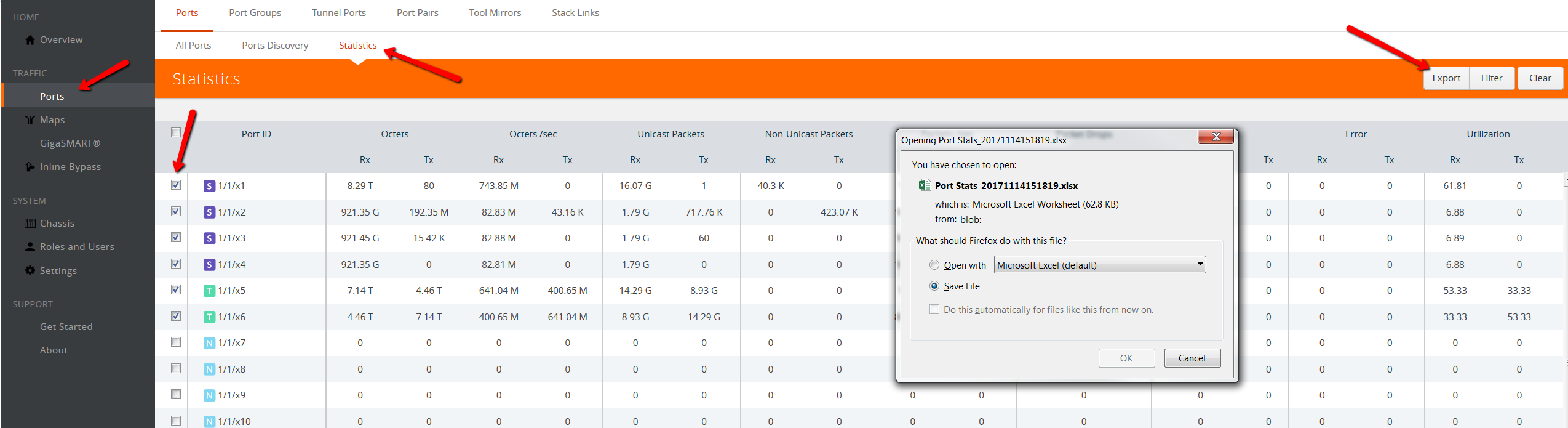Click the T tool-port icon for 1/1/x6
The image size is (1568, 428).
209,317
